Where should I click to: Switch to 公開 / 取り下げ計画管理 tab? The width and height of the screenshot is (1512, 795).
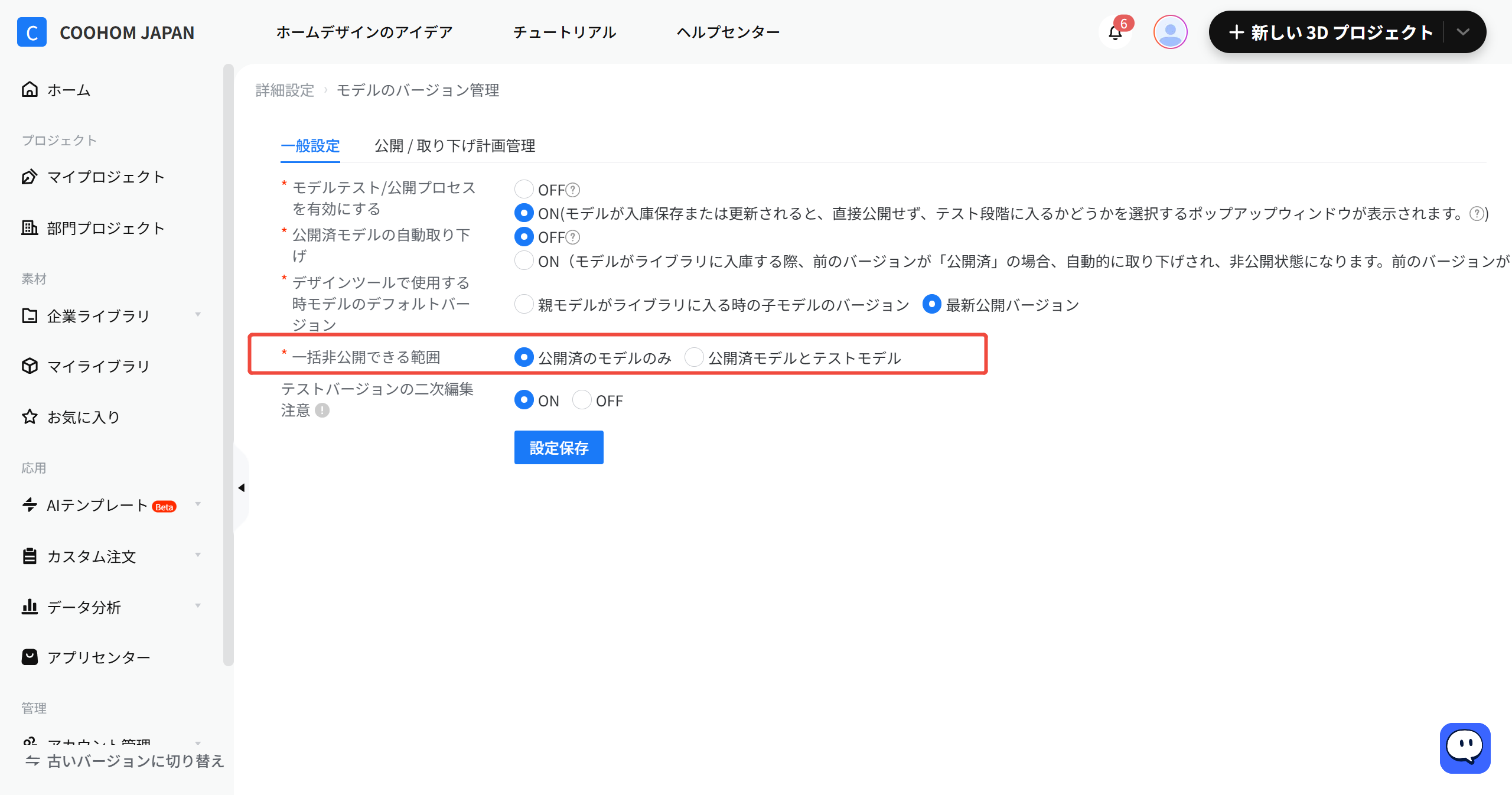(455, 146)
